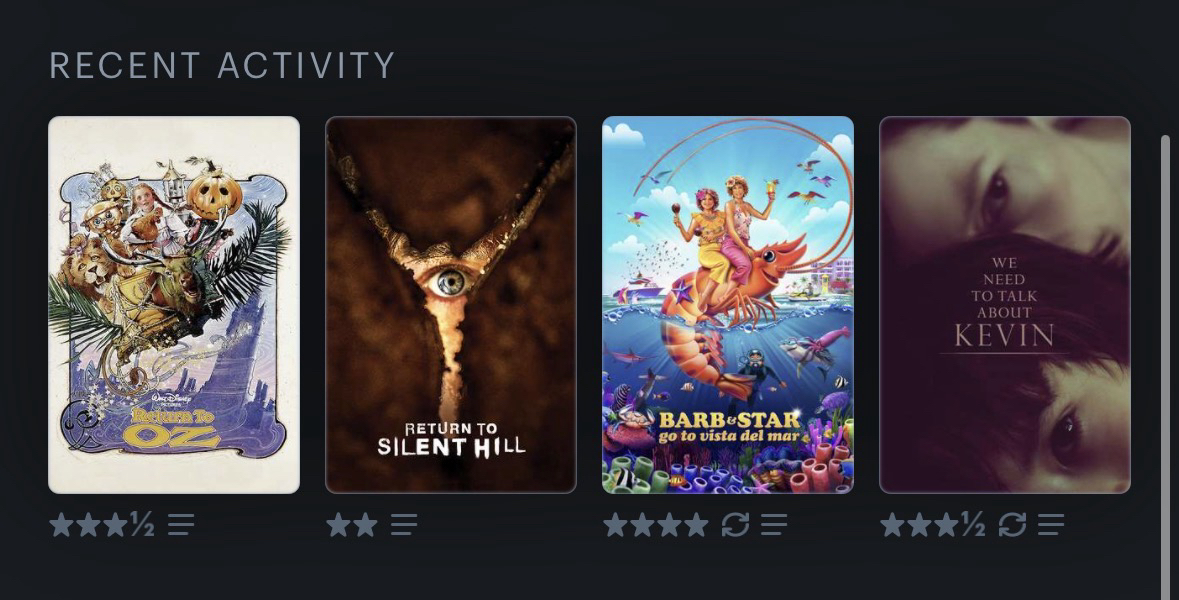Viewport: 1179px width, 600px height.
Task: Click the first star under the Kevin poster
Action: pos(893,525)
